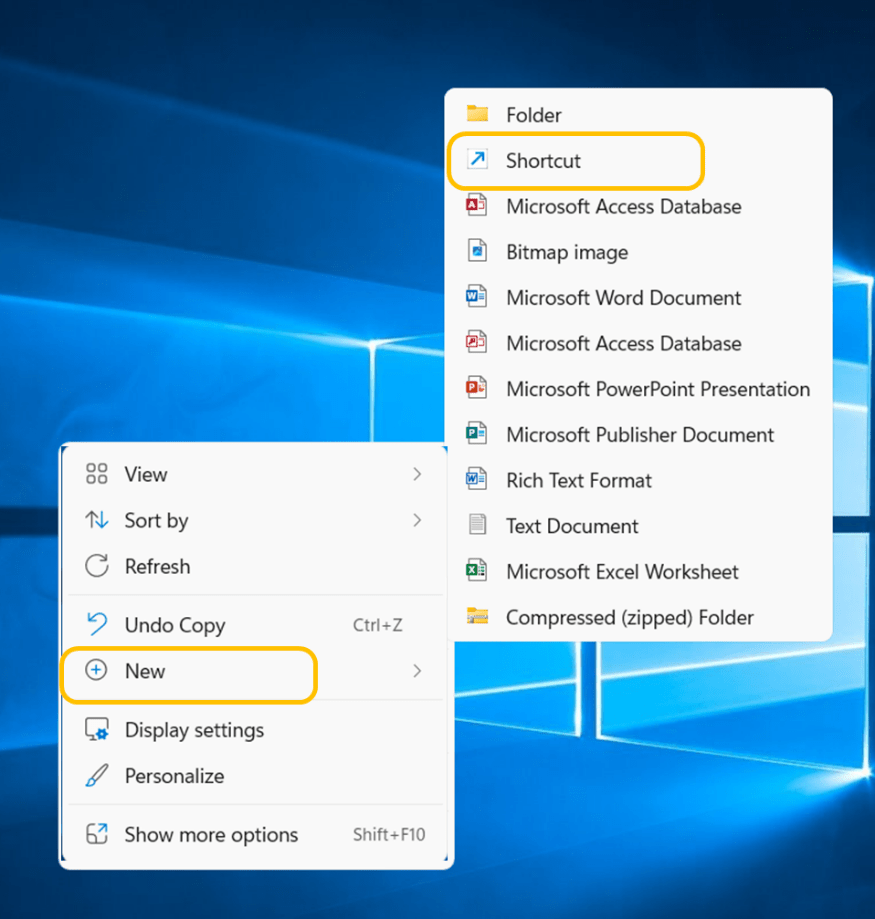This screenshot has height=919, width=875.
Task: Expand the New submenu chevron
Action: pos(419,671)
